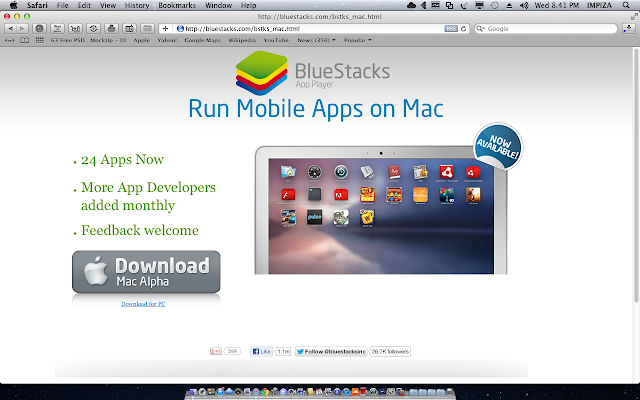Show bookmarks with the open-book icon
Image resolution: width=640 pixels, height=400 pixels.
pos(24,40)
